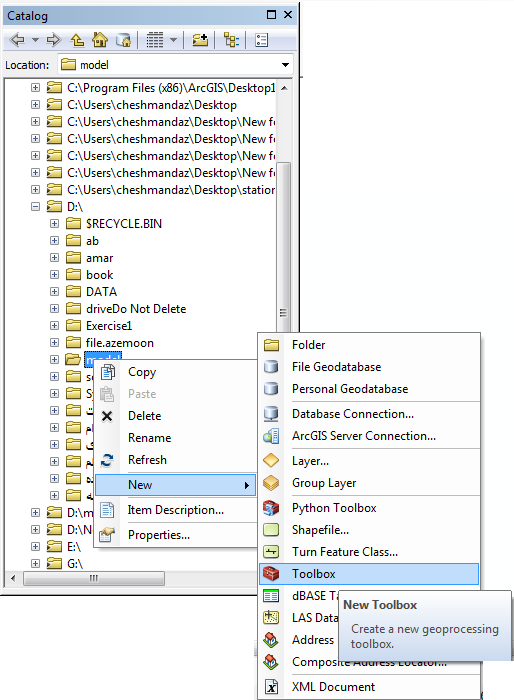
Task: Expand C:\Program Files (x86)\ArcGIS node
Action: click(35, 88)
